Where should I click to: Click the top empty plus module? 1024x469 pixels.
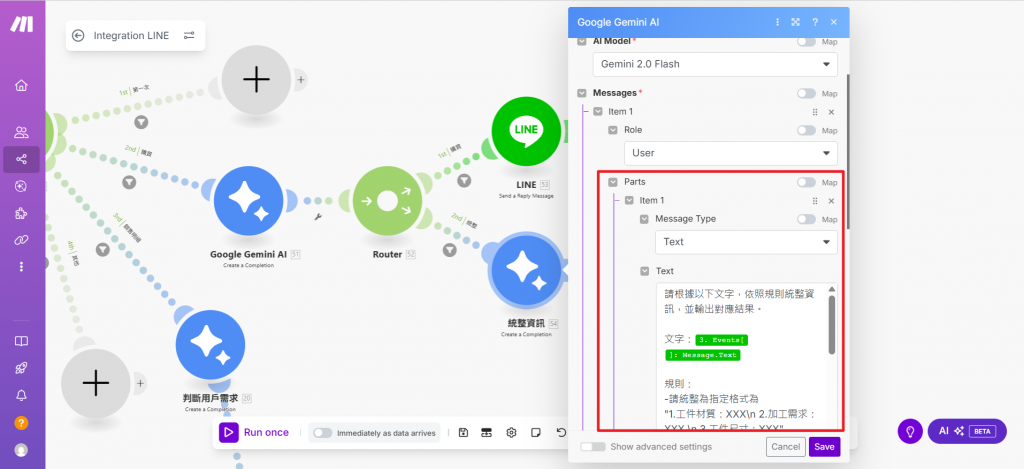[x=256, y=80]
